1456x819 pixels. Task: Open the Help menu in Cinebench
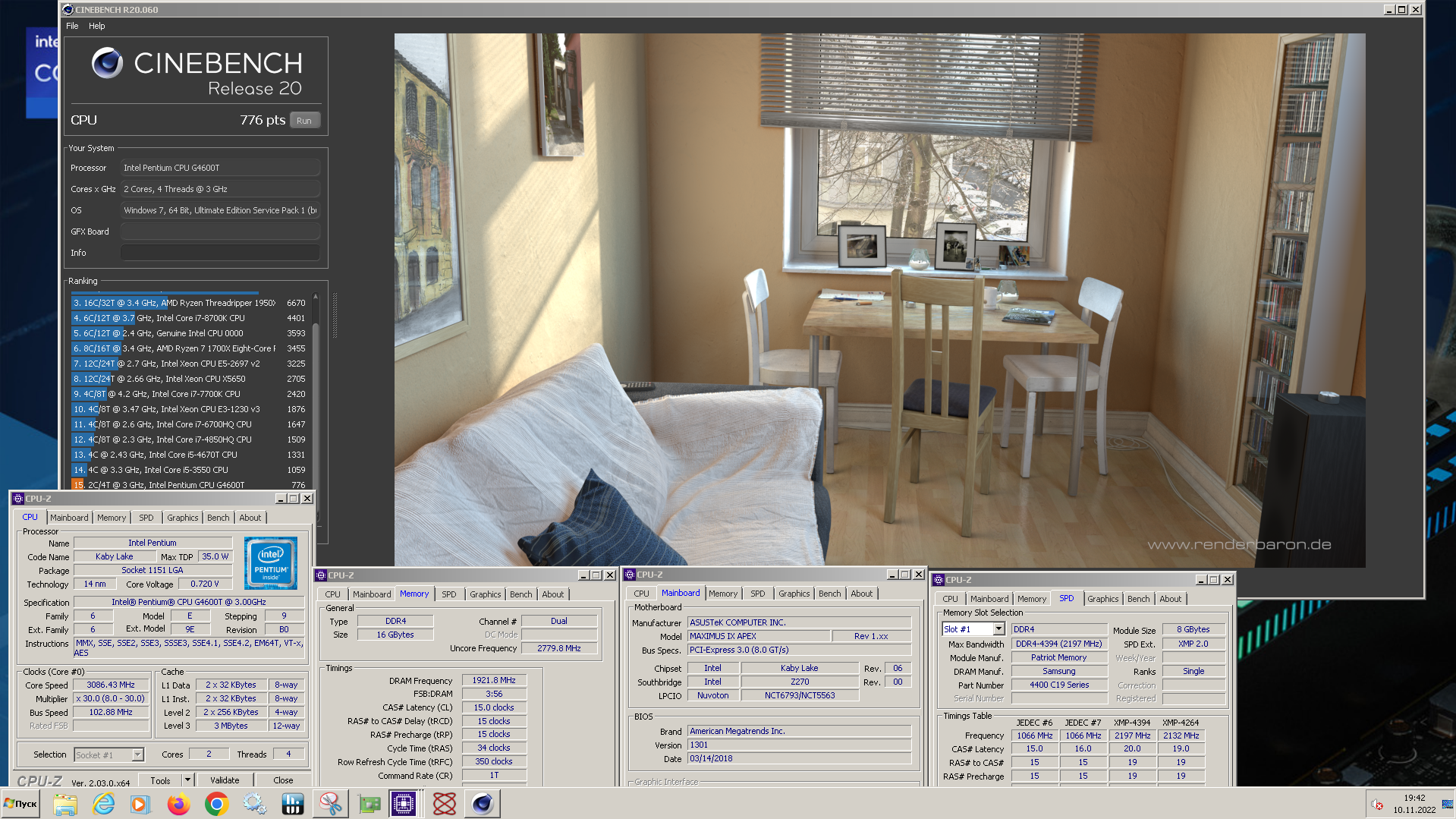tap(97, 26)
